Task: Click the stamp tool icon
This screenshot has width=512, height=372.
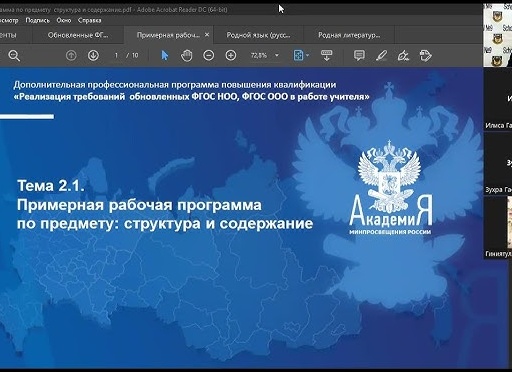Action: [426, 55]
